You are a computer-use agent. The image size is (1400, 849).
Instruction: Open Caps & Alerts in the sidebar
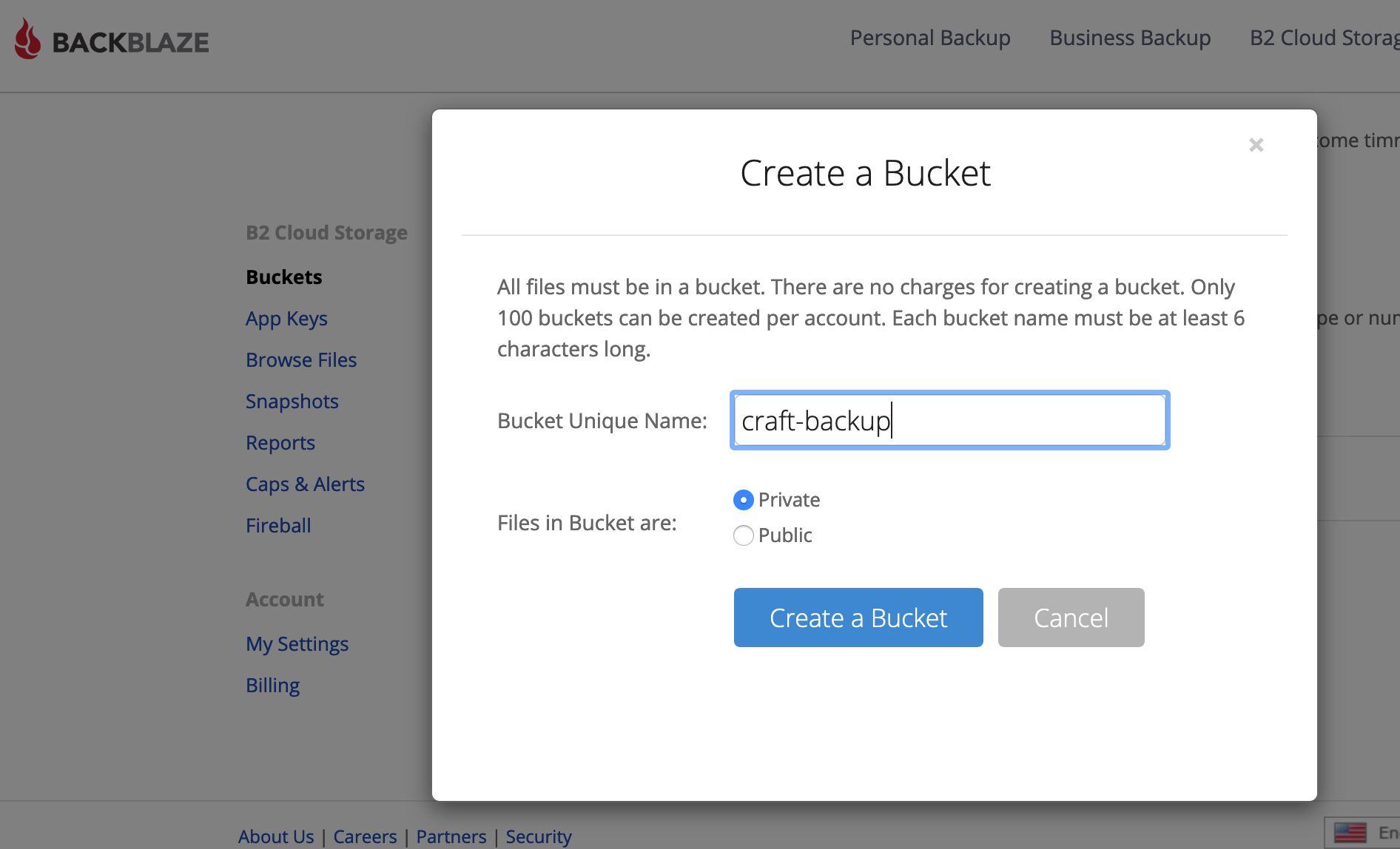305,484
